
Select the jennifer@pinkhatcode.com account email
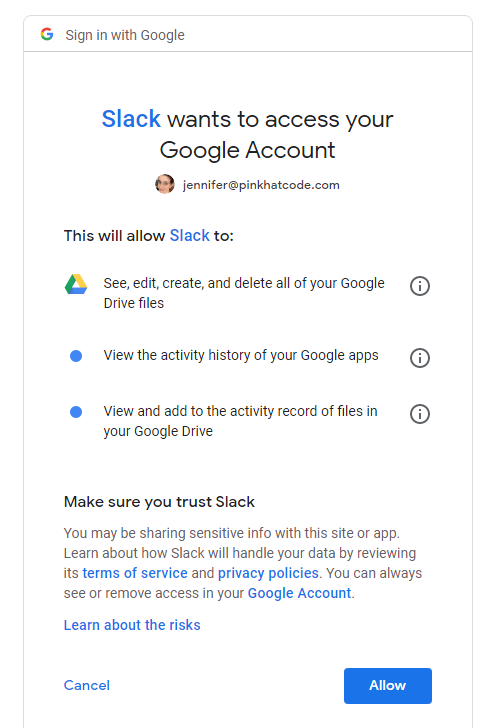pos(261,185)
